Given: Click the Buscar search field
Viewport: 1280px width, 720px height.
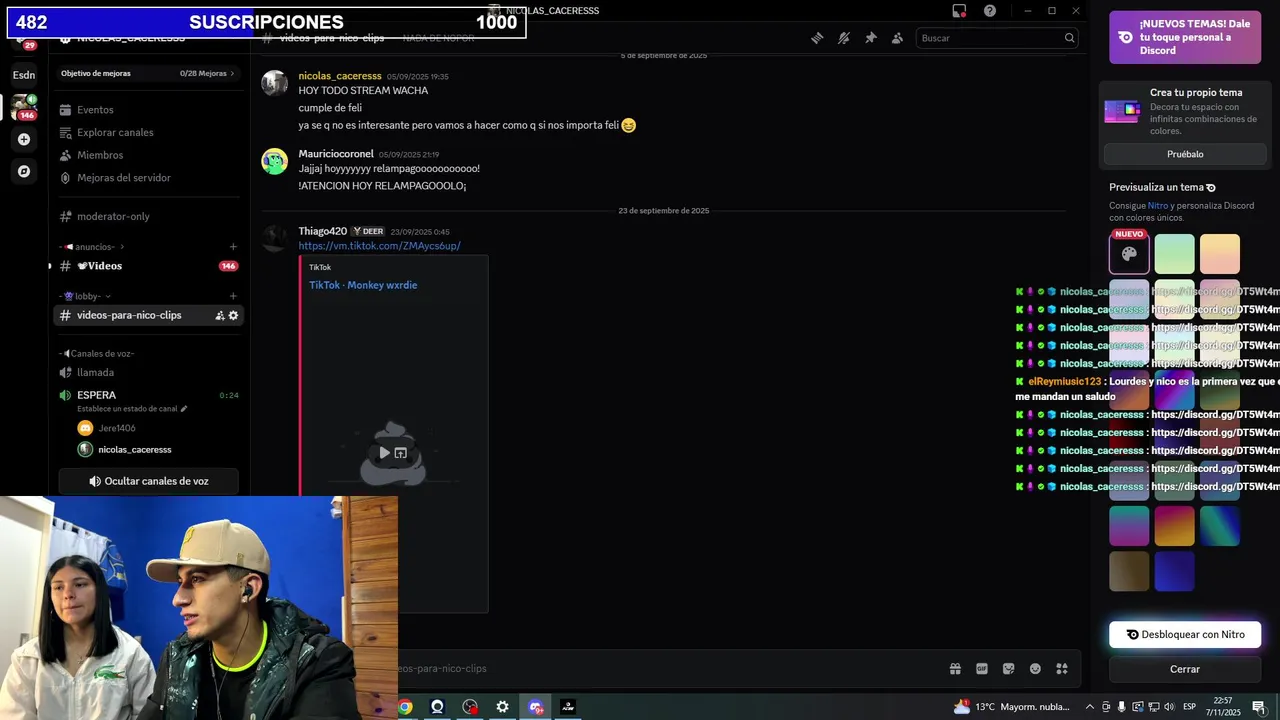Looking at the screenshot, I should 998,38.
